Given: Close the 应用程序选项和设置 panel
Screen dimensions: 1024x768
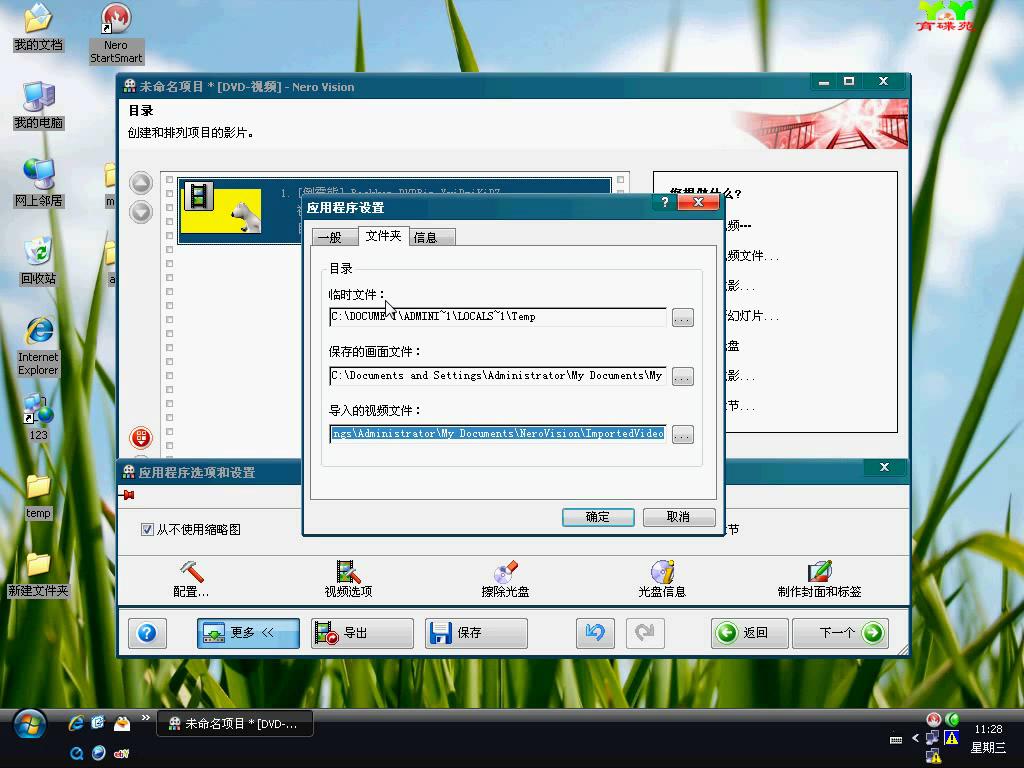Looking at the screenshot, I should click(x=884, y=468).
